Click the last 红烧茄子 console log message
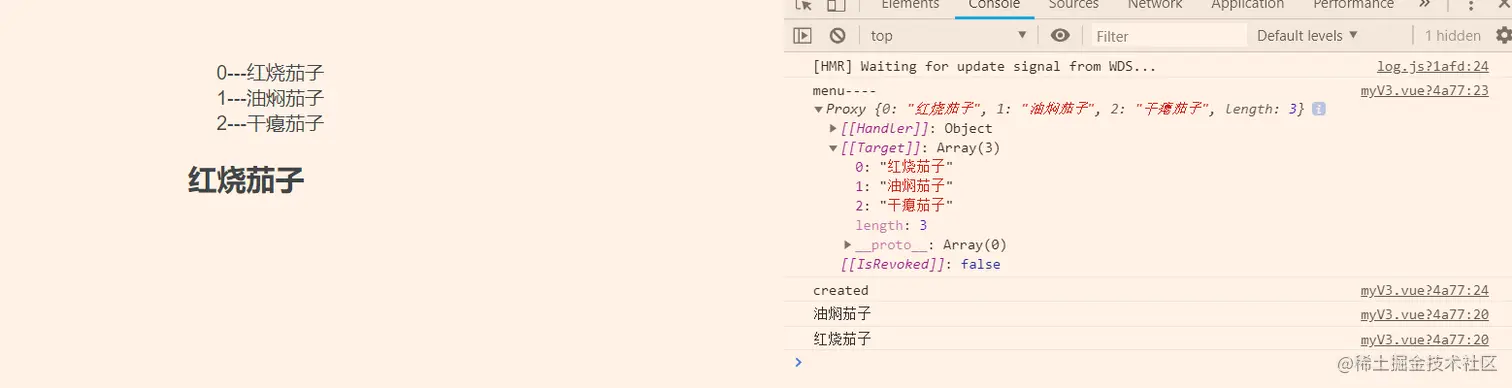The image size is (1512, 388). click(x=842, y=340)
